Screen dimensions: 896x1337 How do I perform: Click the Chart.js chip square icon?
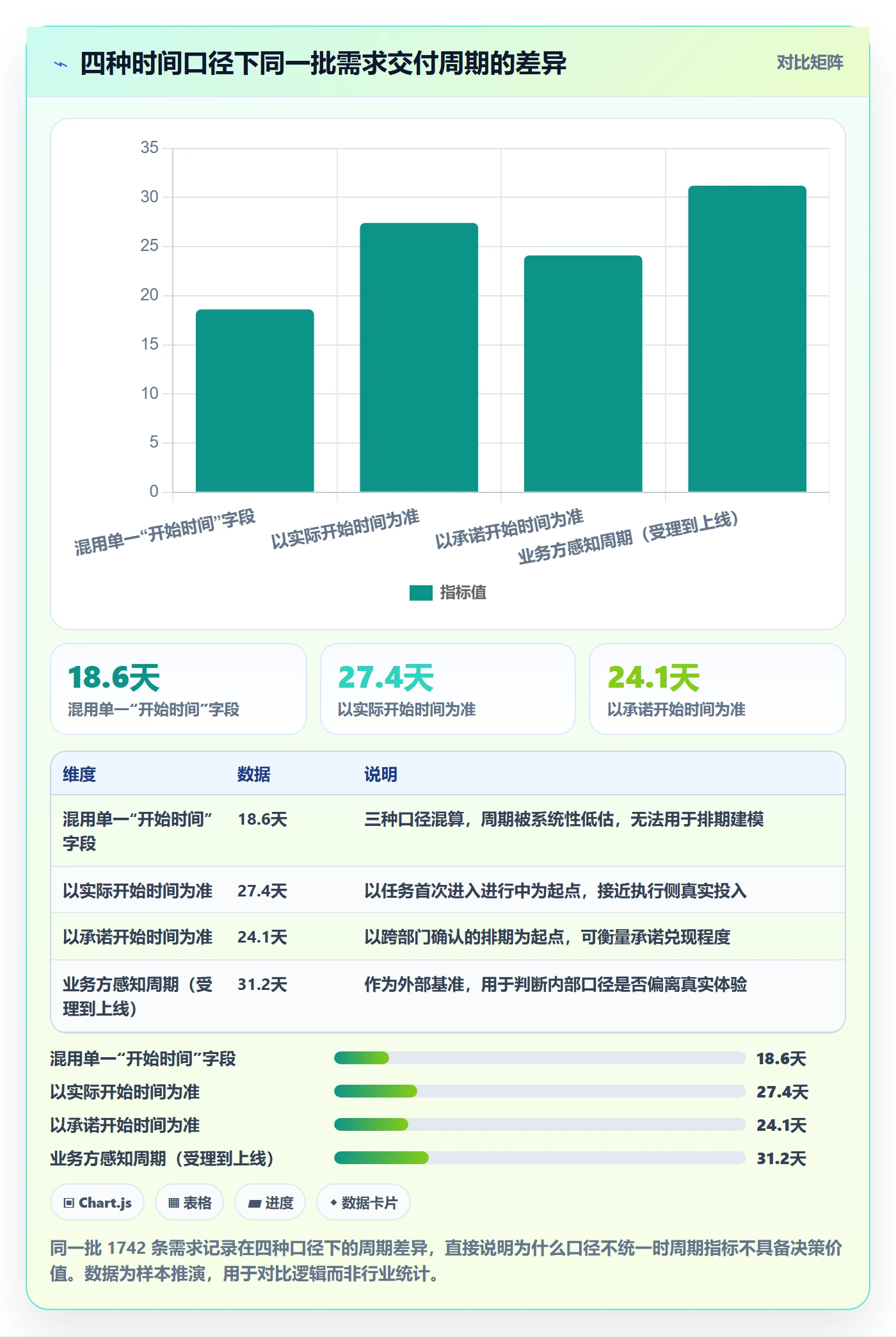pos(69,1203)
